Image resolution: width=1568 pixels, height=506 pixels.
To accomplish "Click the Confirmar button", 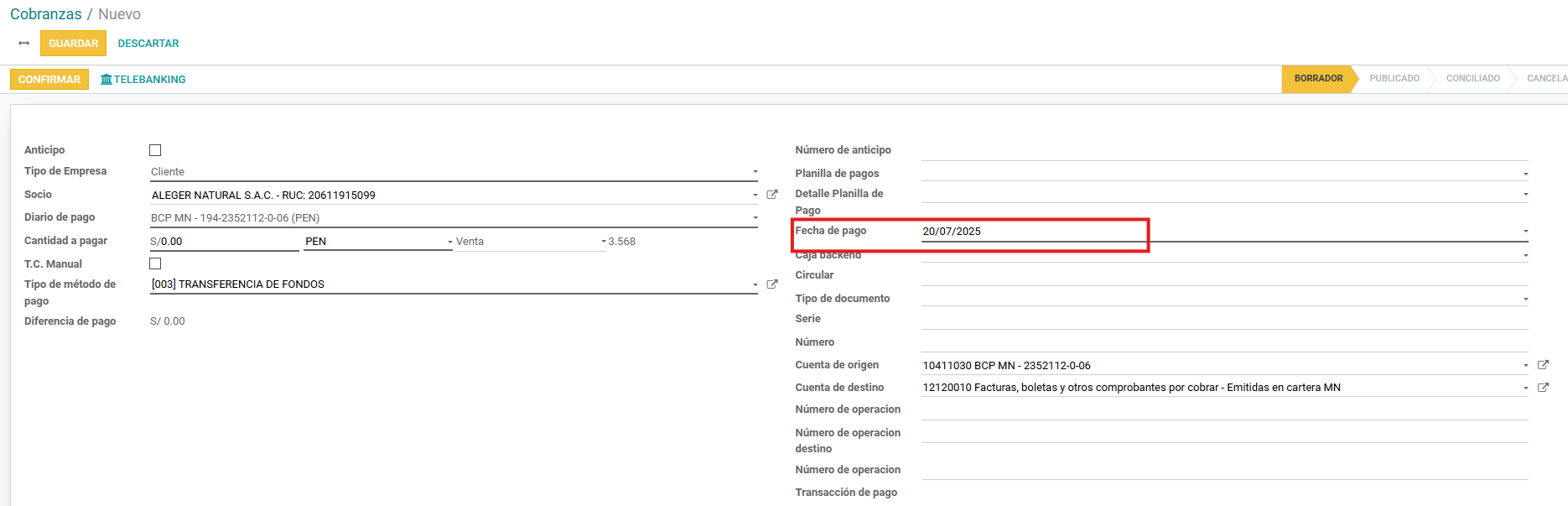I will tap(49, 80).
